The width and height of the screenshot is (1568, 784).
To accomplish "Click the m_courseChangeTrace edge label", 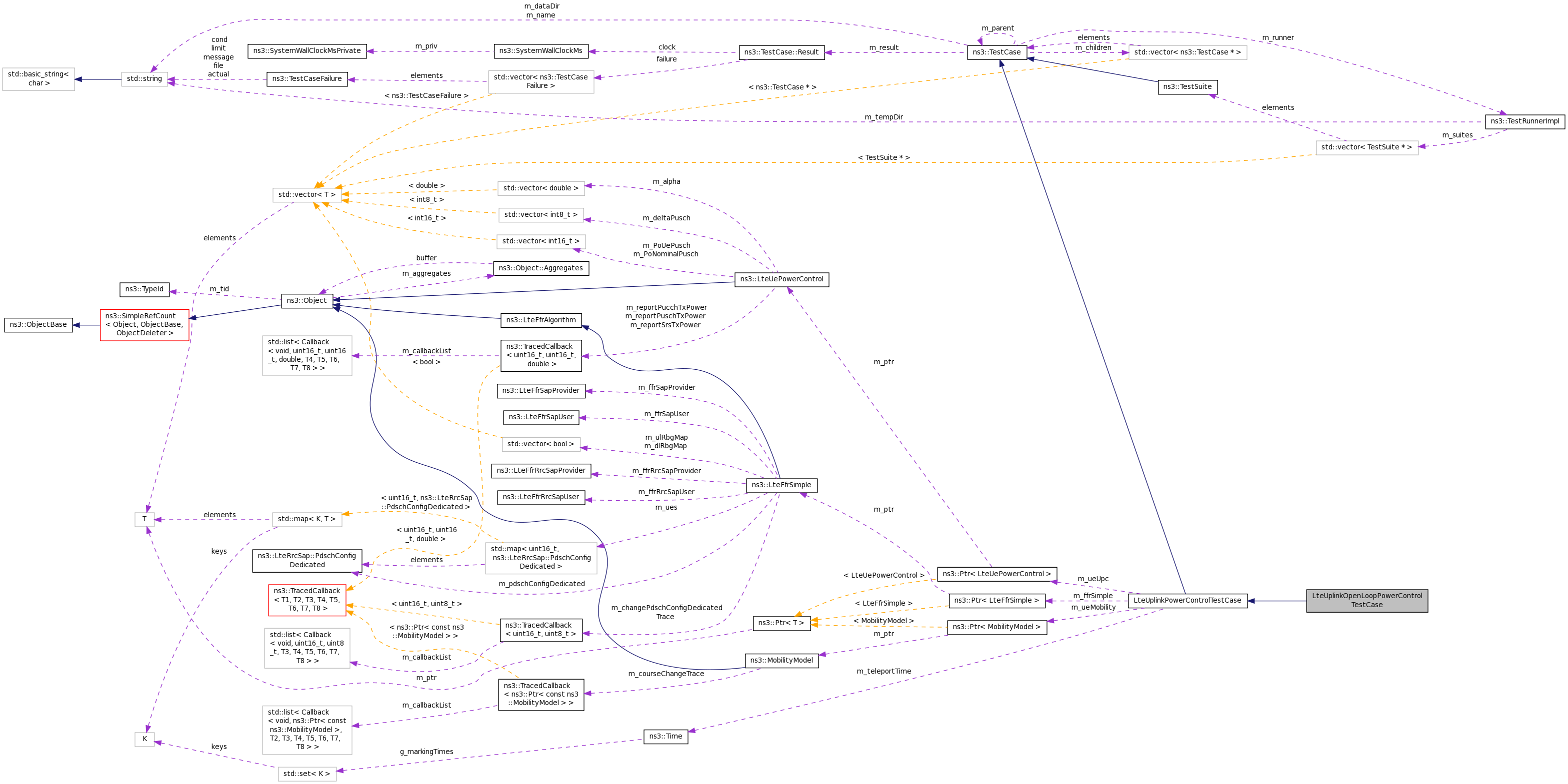I will [666, 674].
